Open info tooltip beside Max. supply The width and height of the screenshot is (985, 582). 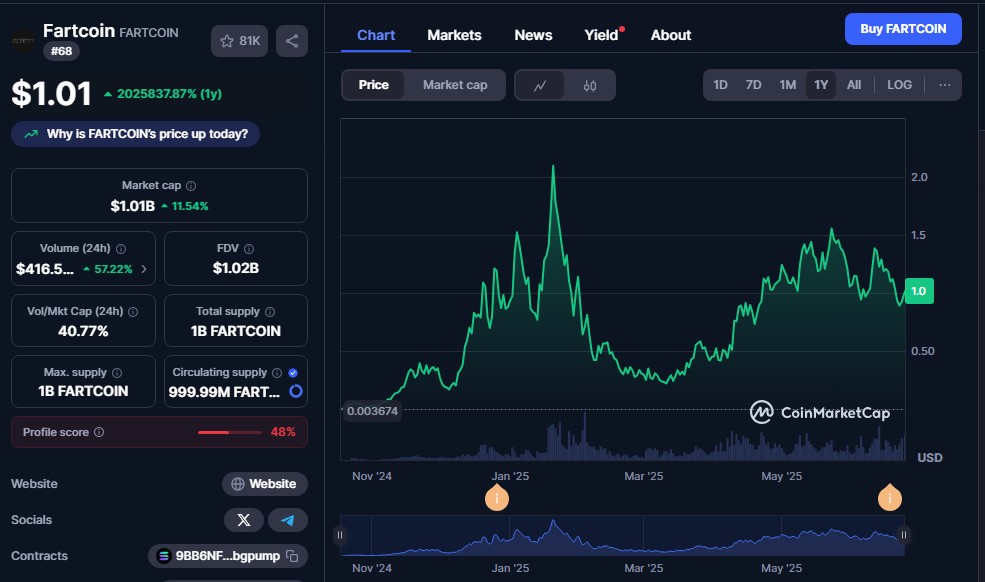[x=117, y=373]
